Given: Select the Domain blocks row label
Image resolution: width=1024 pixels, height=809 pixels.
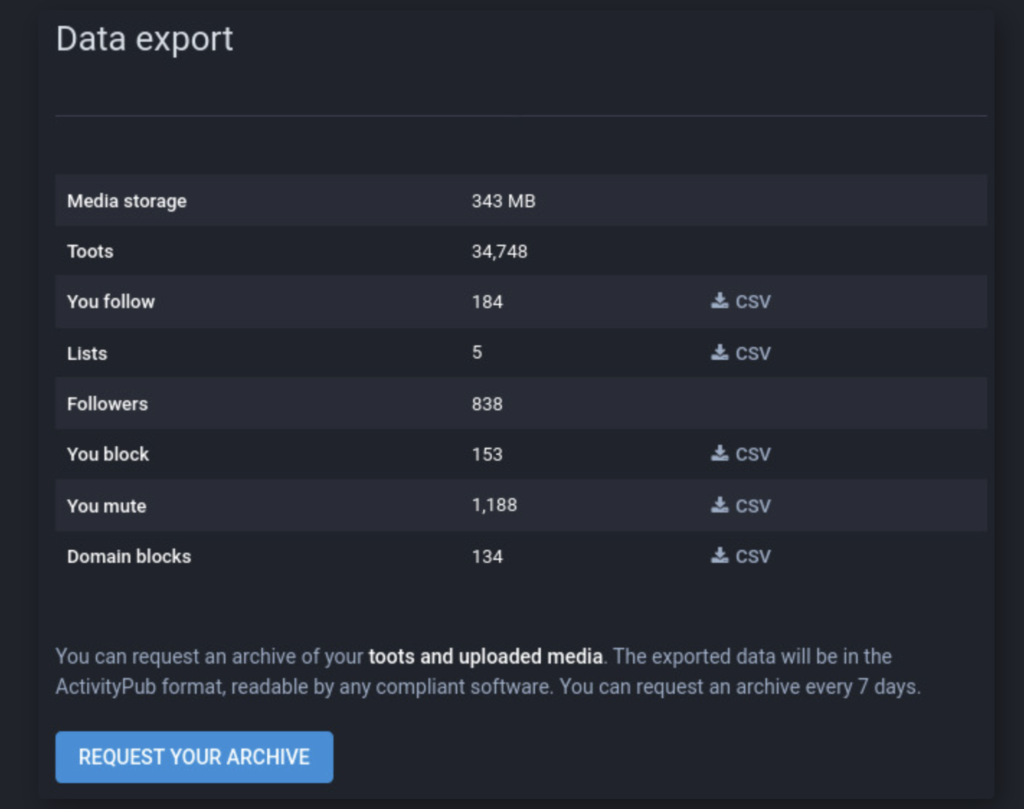Looking at the screenshot, I should point(129,555).
